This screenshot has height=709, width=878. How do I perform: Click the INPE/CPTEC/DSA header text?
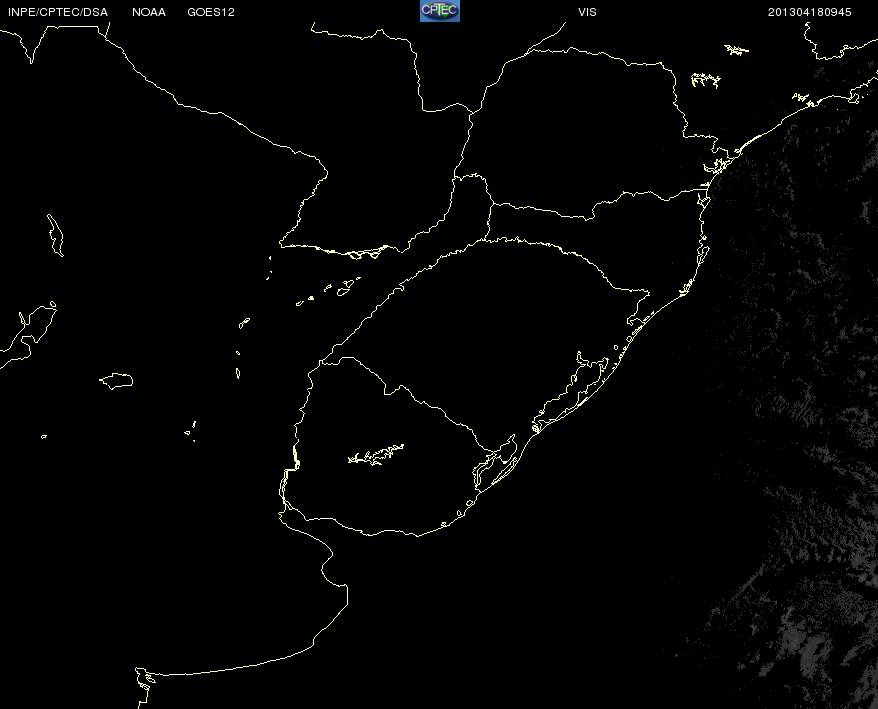(x=58, y=12)
